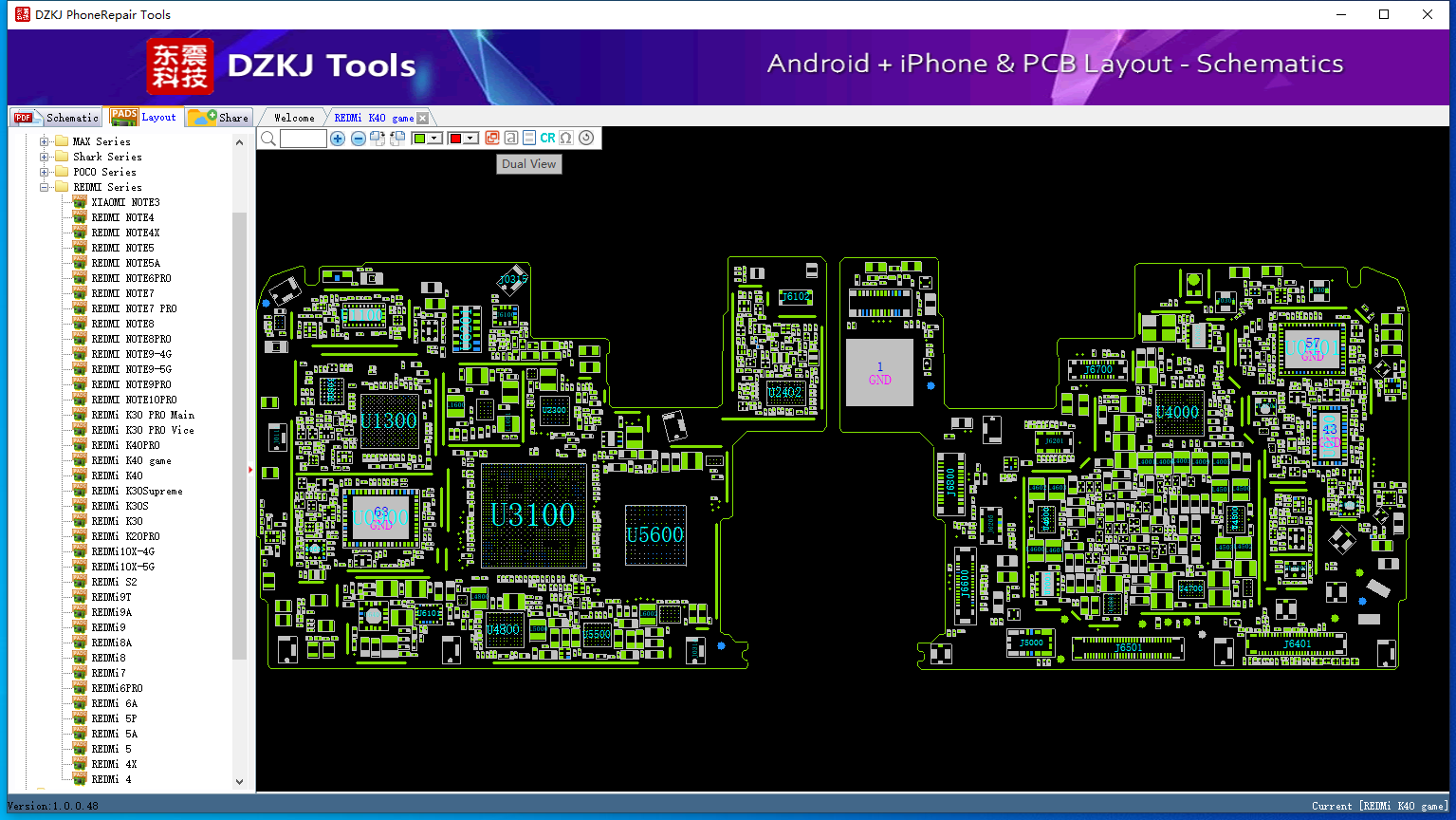The width and height of the screenshot is (1456, 820).
Task: Open the green color dropdown arrow
Action: (x=435, y=139)
